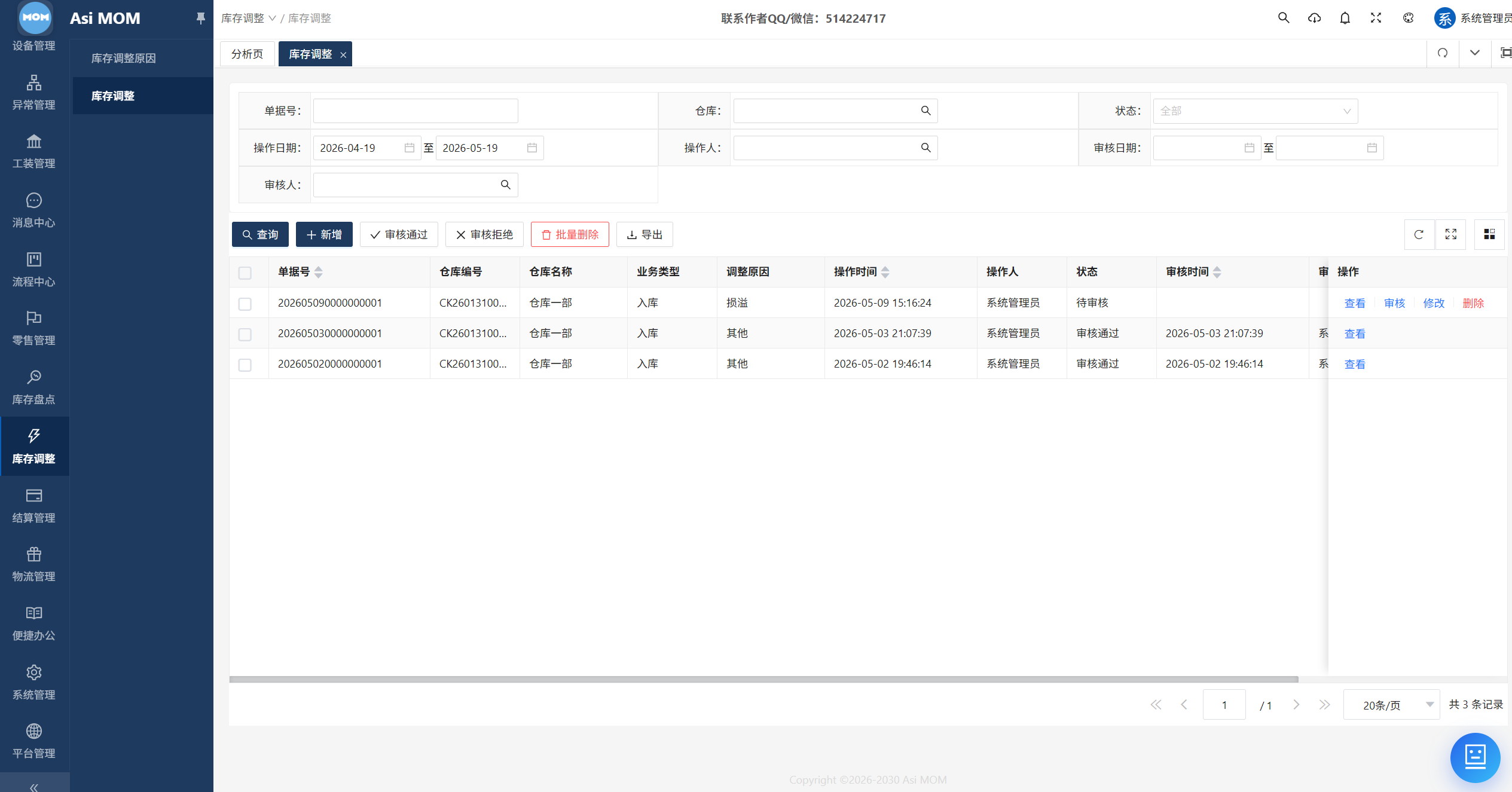Click the 导出 export button
Image resolution: width=1512 pixels, height=792 pixels.
tap(644, 234)
